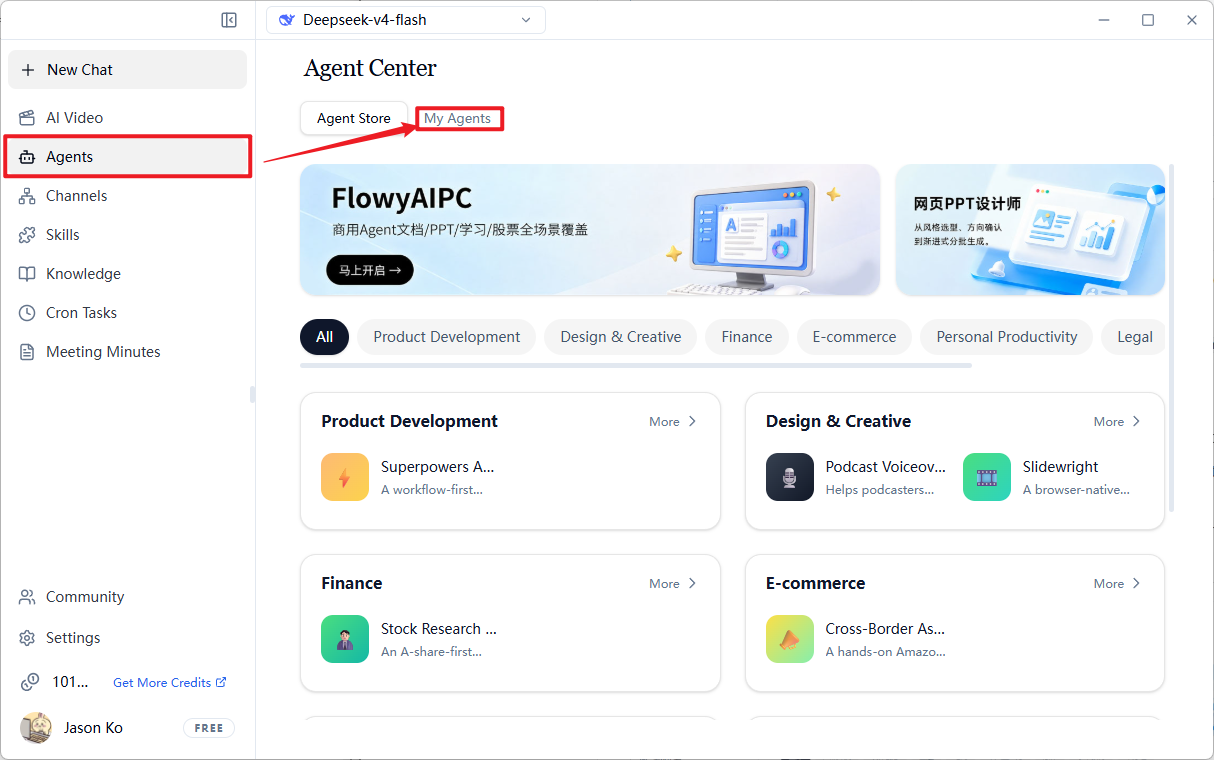Click the credits coin icon
Image resolution: width=1214 pixels, height=760 pixels.
(31, 682)
